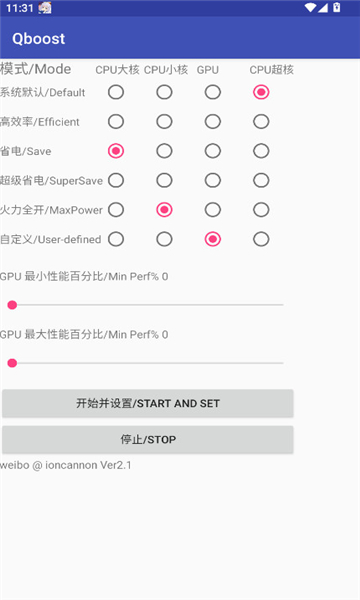
Task: Select User-defined mode for CPU超核
Action: tap(261, 239)
